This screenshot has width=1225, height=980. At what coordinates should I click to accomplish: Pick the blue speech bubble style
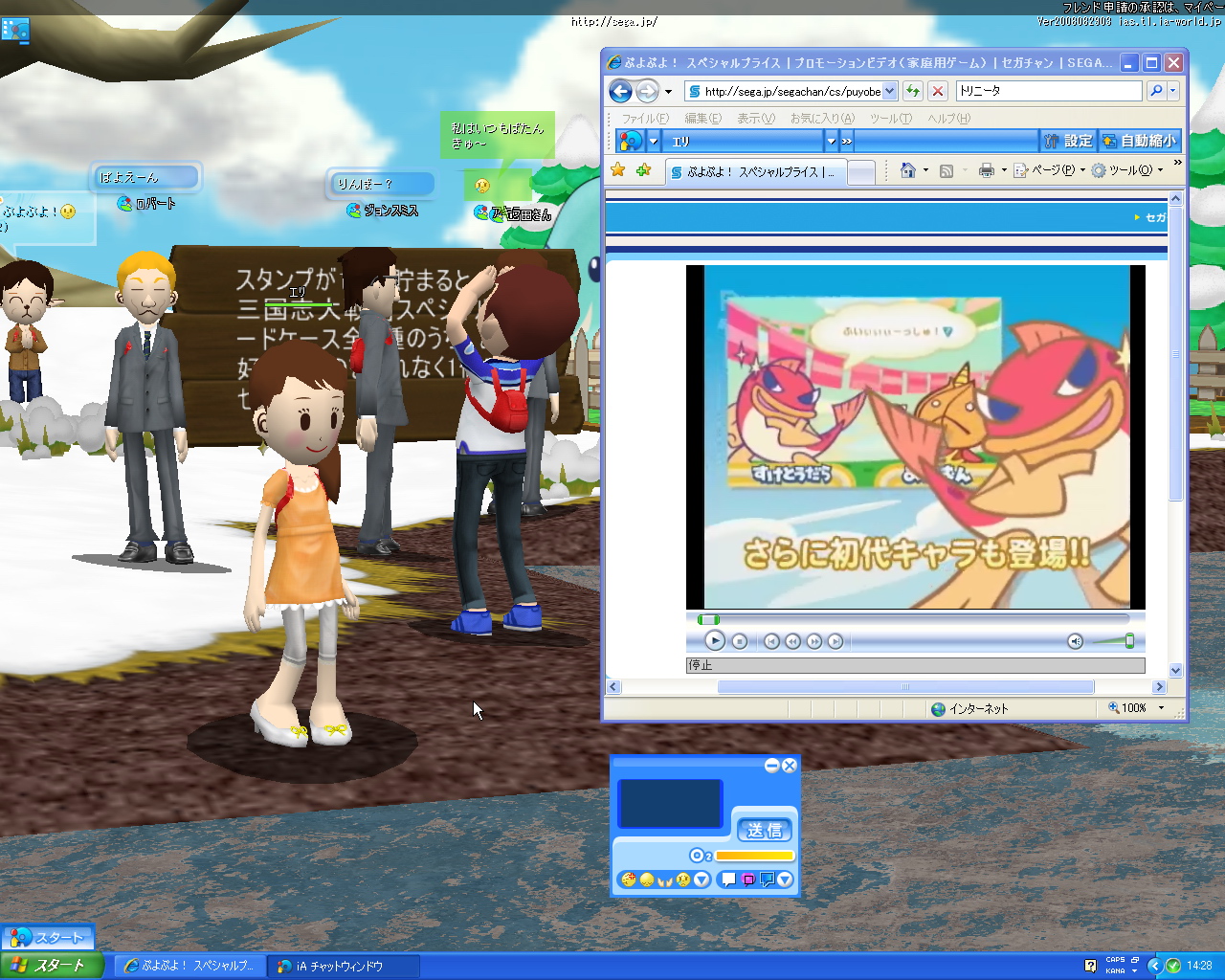click(x=767, y=880)
